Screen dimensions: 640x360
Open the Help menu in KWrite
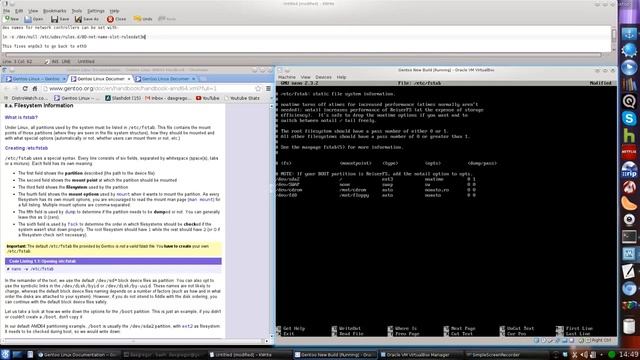pos(115,11)
